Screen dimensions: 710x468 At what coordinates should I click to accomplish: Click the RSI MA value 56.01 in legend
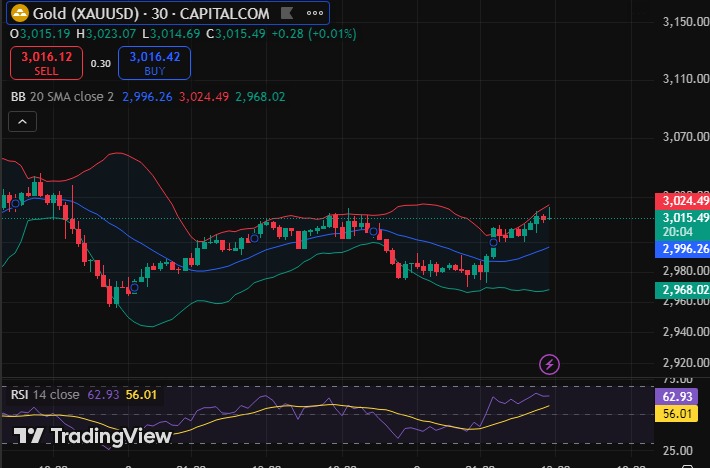pyautogui.click(x=141, y=395)
